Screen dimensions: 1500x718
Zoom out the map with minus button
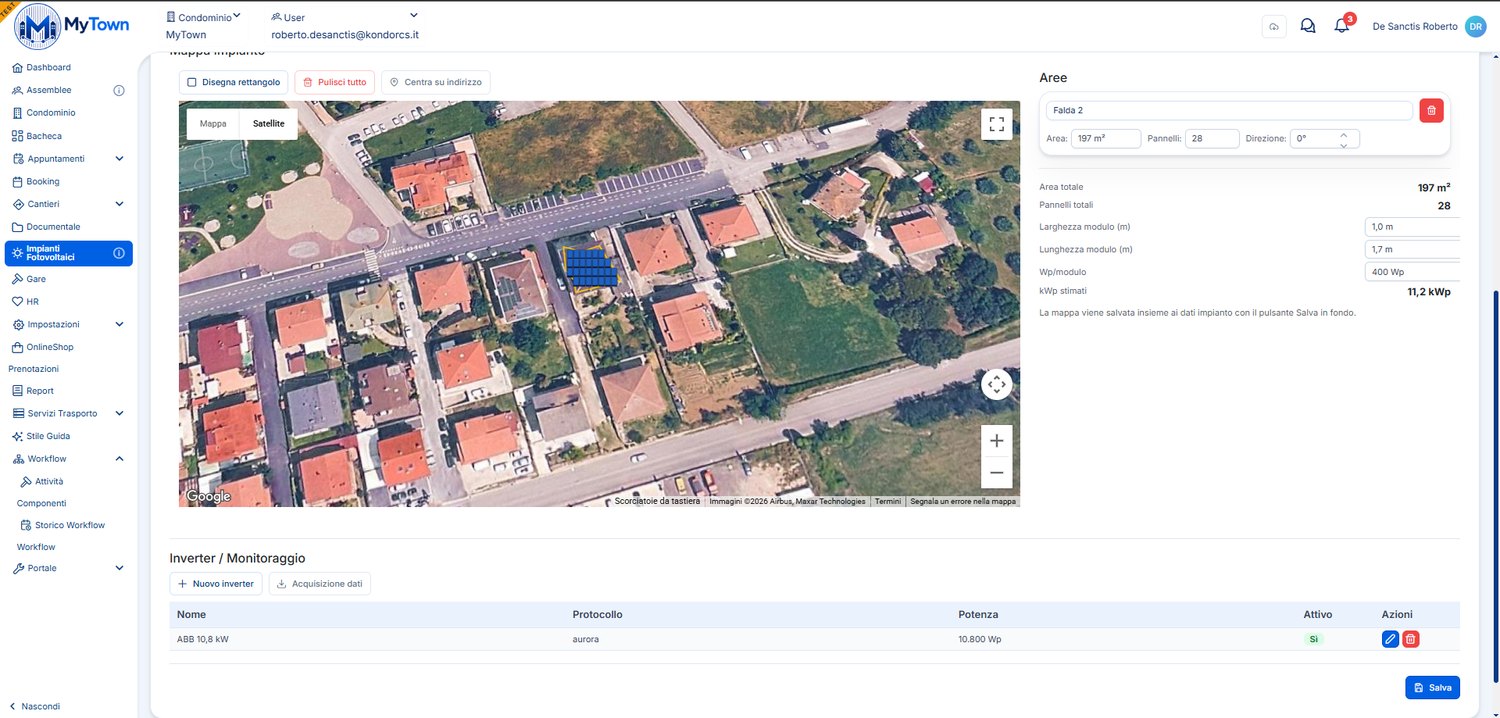click(x=996, y=473)
